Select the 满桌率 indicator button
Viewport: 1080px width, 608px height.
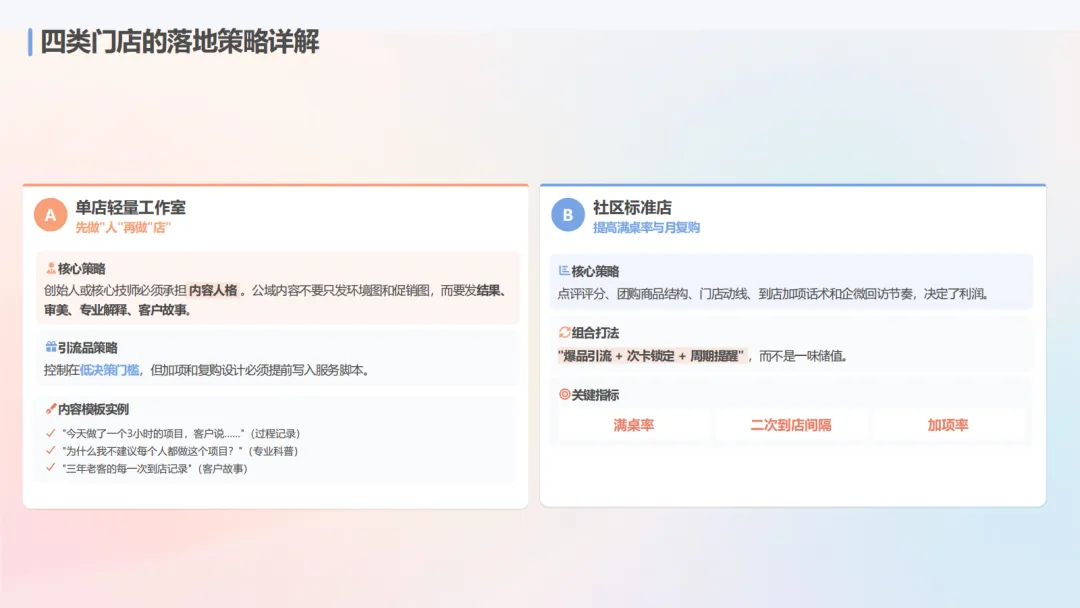pos(636,424)
